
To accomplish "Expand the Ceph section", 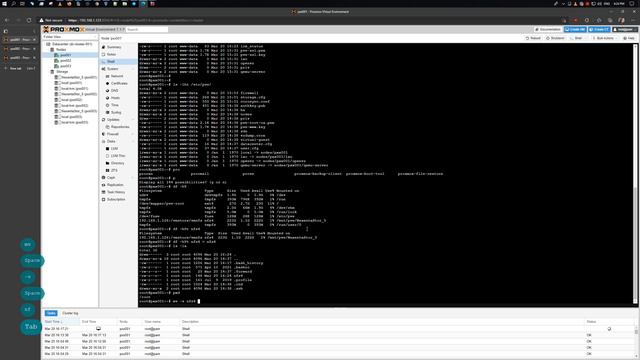I will [x=133, y=178].
